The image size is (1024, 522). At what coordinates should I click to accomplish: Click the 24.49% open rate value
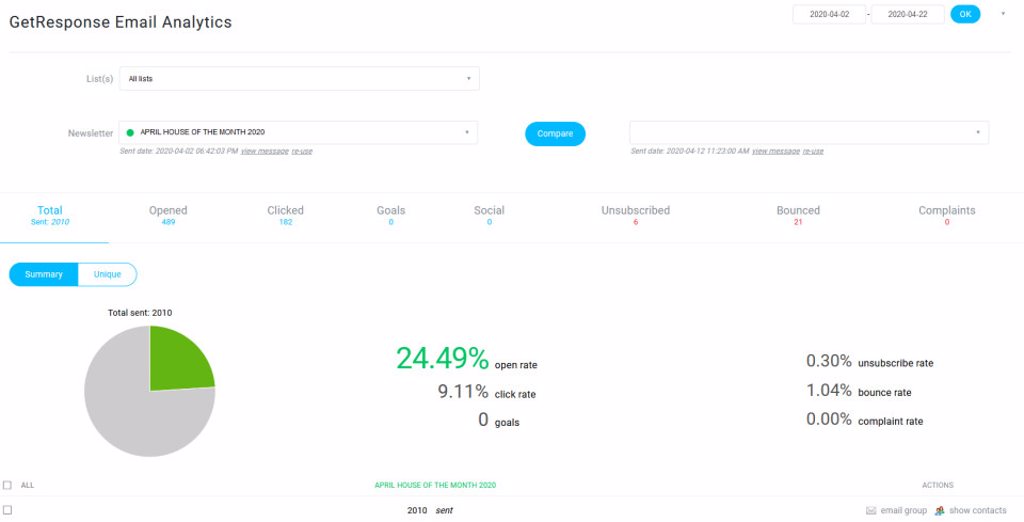(442, 358)
